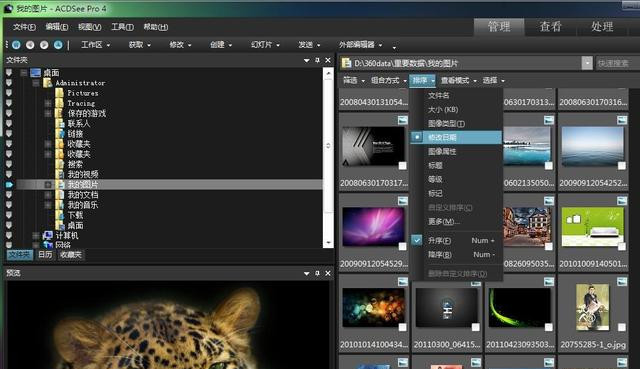Screen dimensions: 640x369
Task: Click the up-folder navigation icon
Action: (58, 45)
